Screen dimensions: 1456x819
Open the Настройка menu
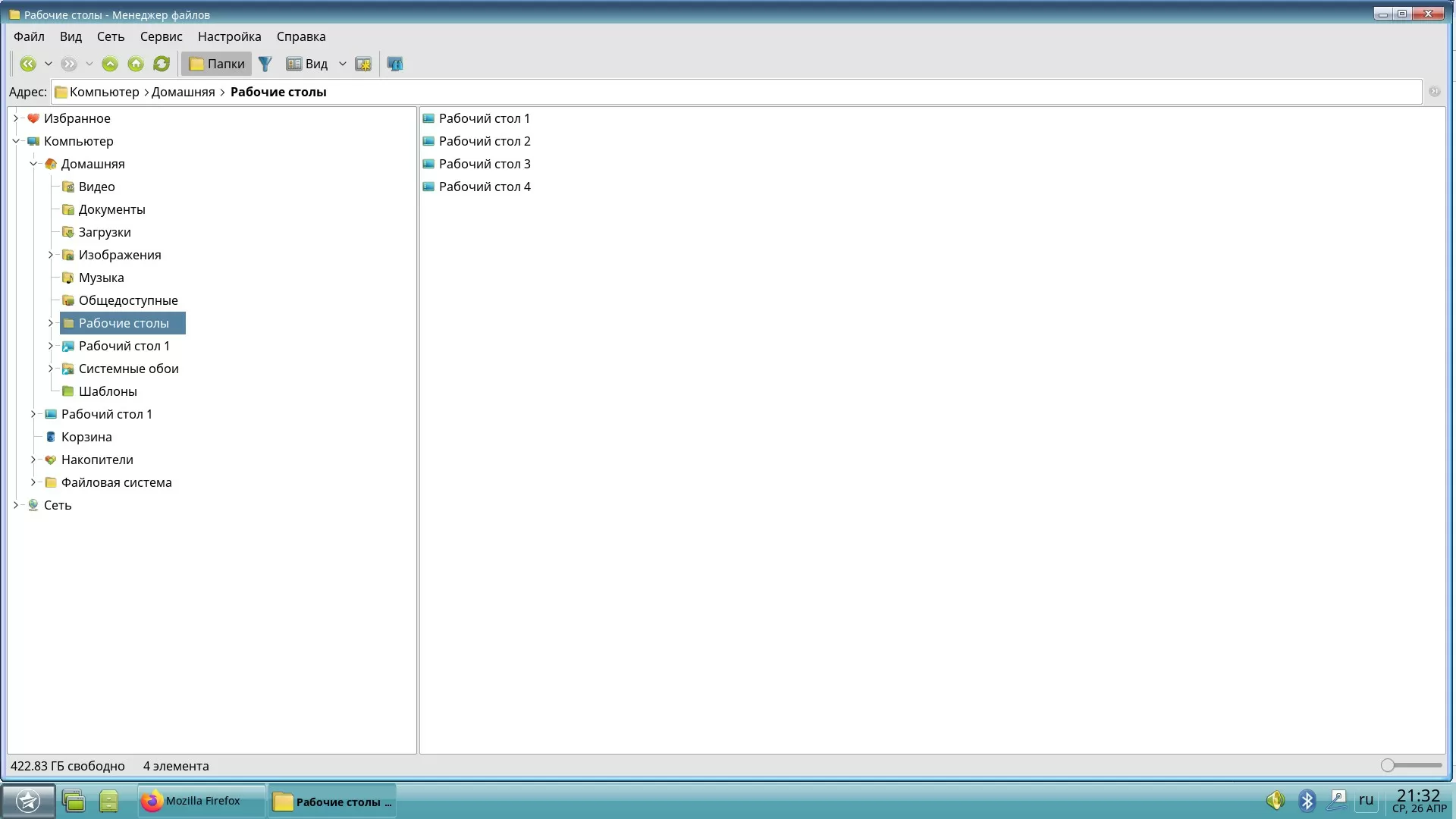pos(229,36)
